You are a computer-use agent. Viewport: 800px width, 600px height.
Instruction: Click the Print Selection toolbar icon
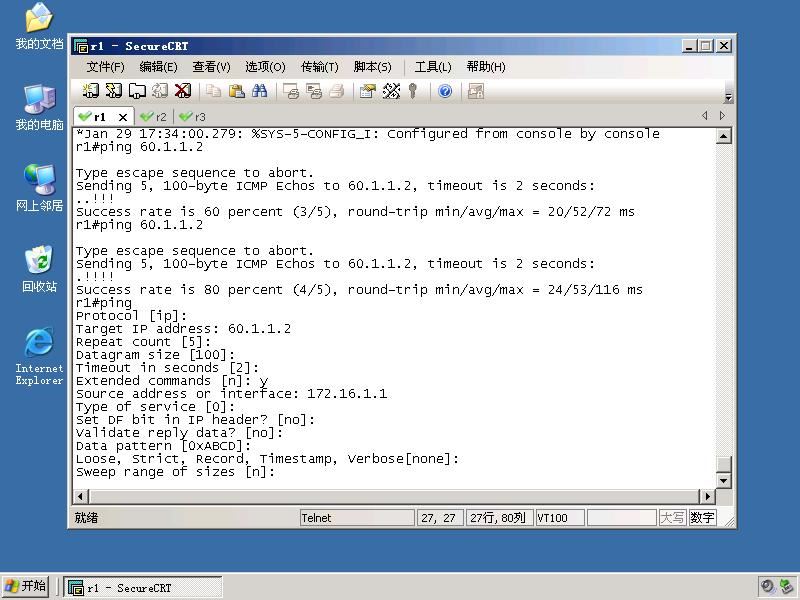coord(314,91)
